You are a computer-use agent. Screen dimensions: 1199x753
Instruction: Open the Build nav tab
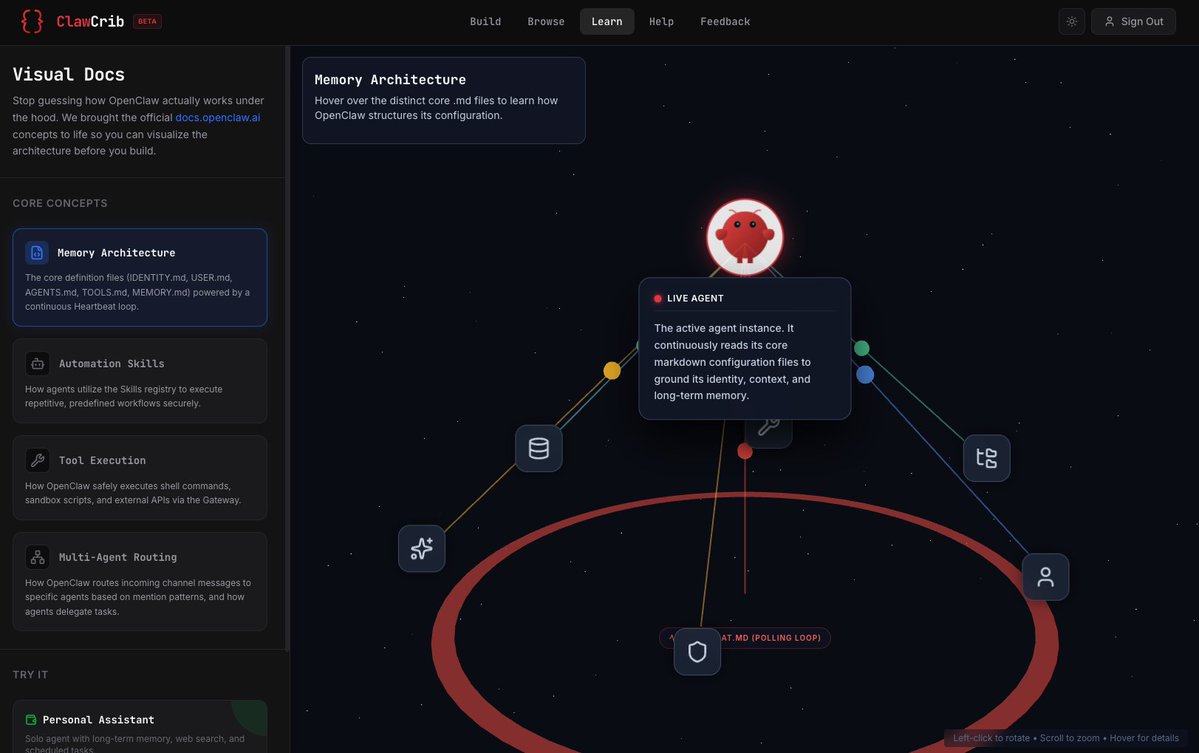coord(486,21)
